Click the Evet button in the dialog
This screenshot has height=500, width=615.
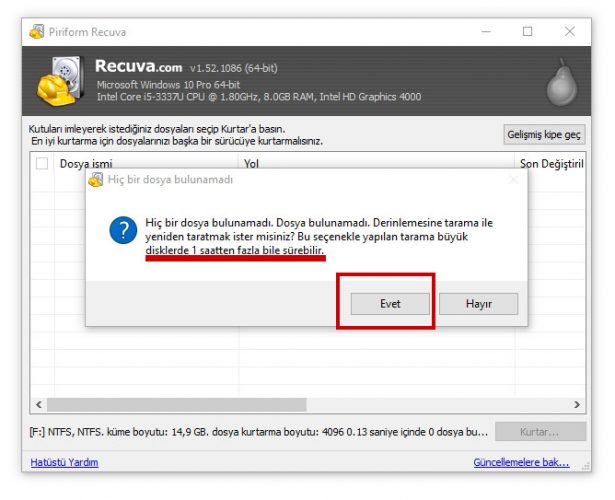click(390, 304)
